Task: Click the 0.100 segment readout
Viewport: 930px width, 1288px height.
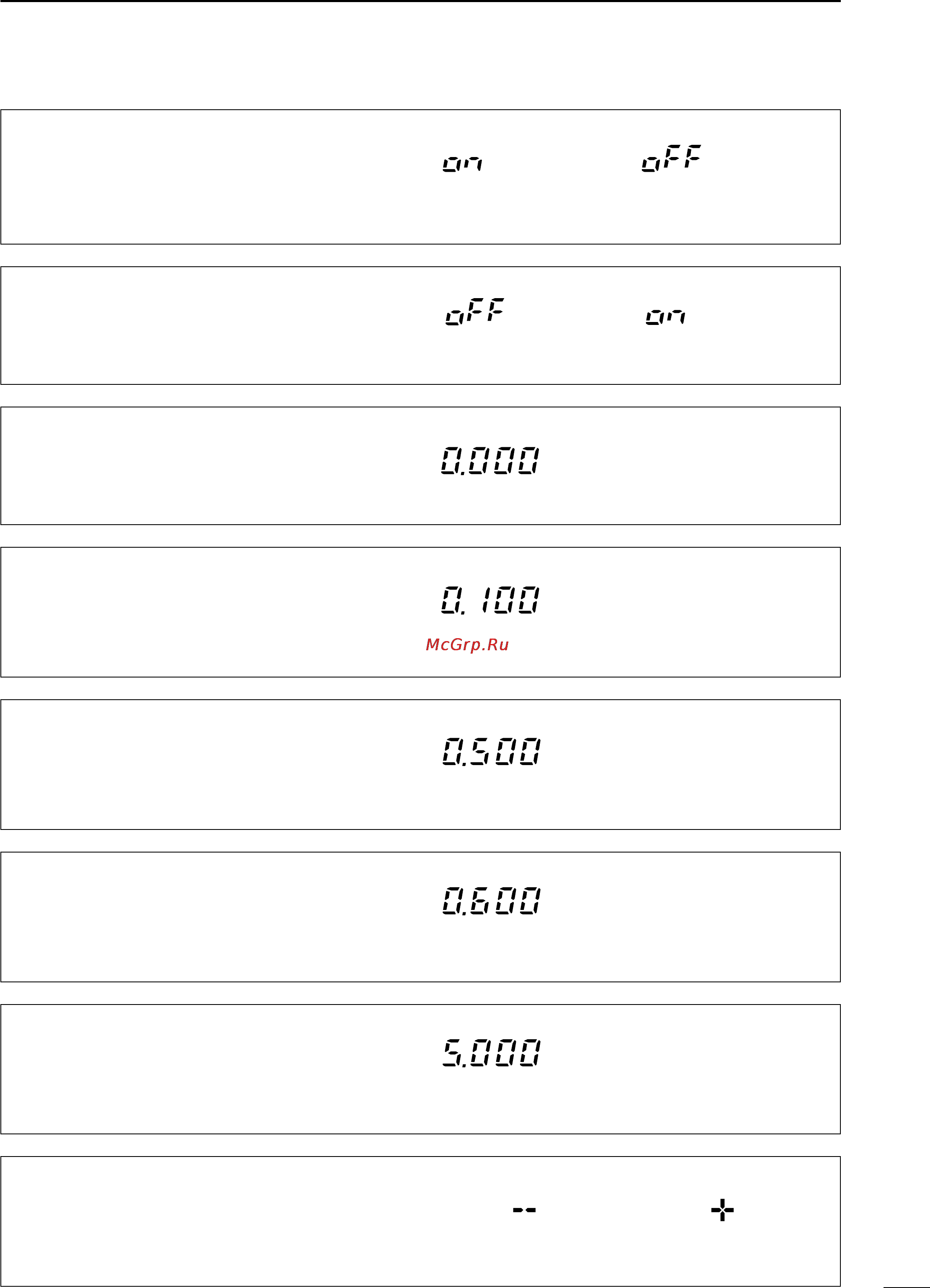Action: coord(491,600)
